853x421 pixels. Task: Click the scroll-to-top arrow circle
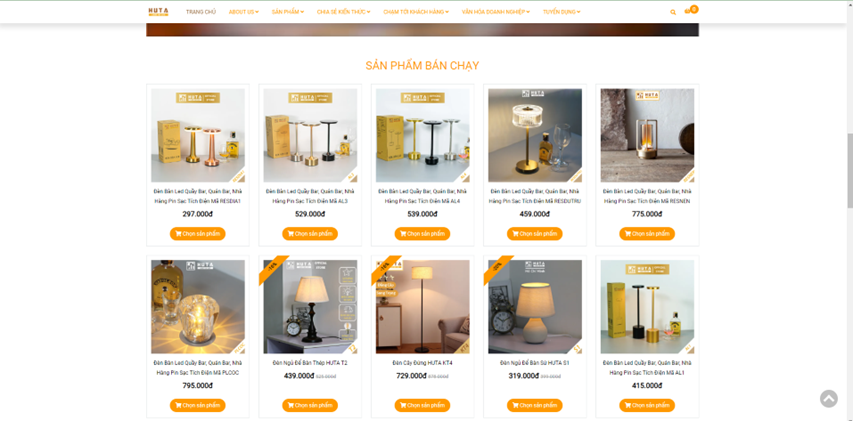pos(829,399)
